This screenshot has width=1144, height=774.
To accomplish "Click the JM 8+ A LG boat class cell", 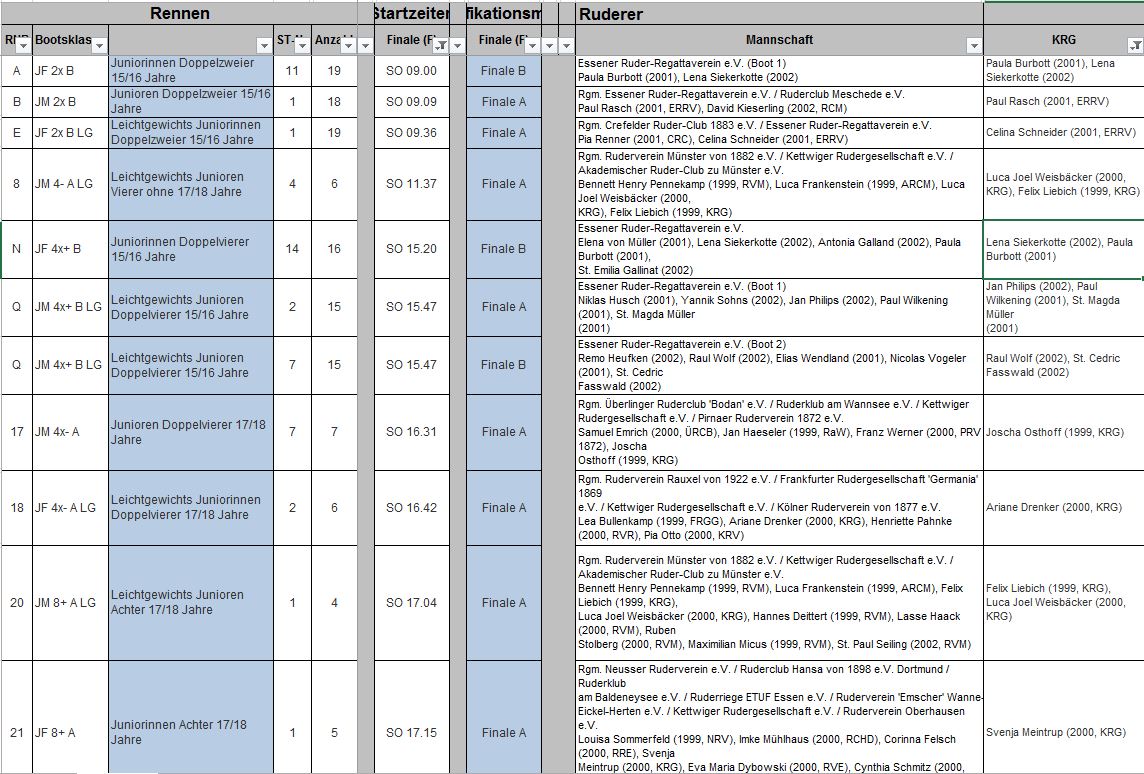I will [x=69, y=603].
